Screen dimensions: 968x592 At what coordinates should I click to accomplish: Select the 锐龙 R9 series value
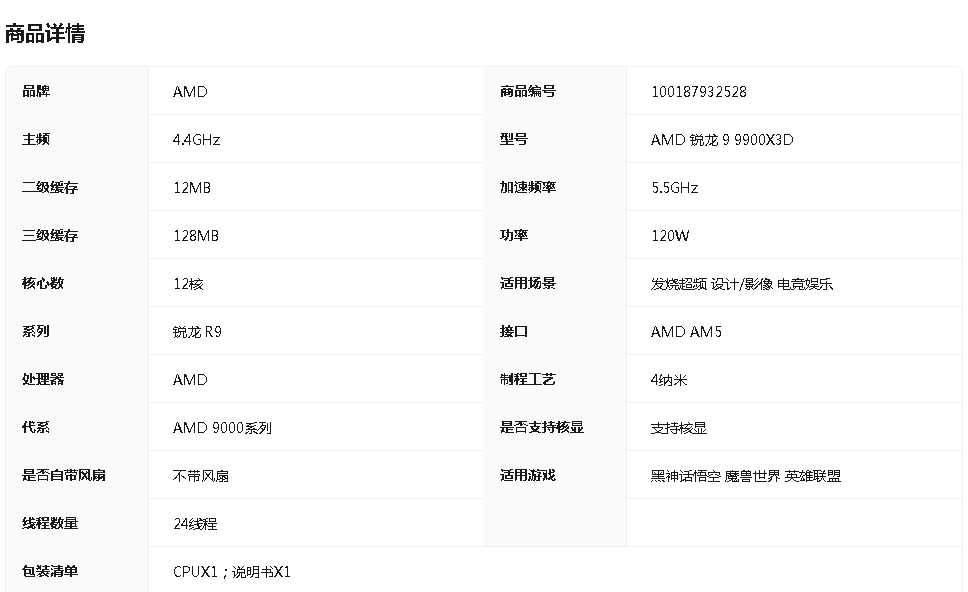[197, 332]
